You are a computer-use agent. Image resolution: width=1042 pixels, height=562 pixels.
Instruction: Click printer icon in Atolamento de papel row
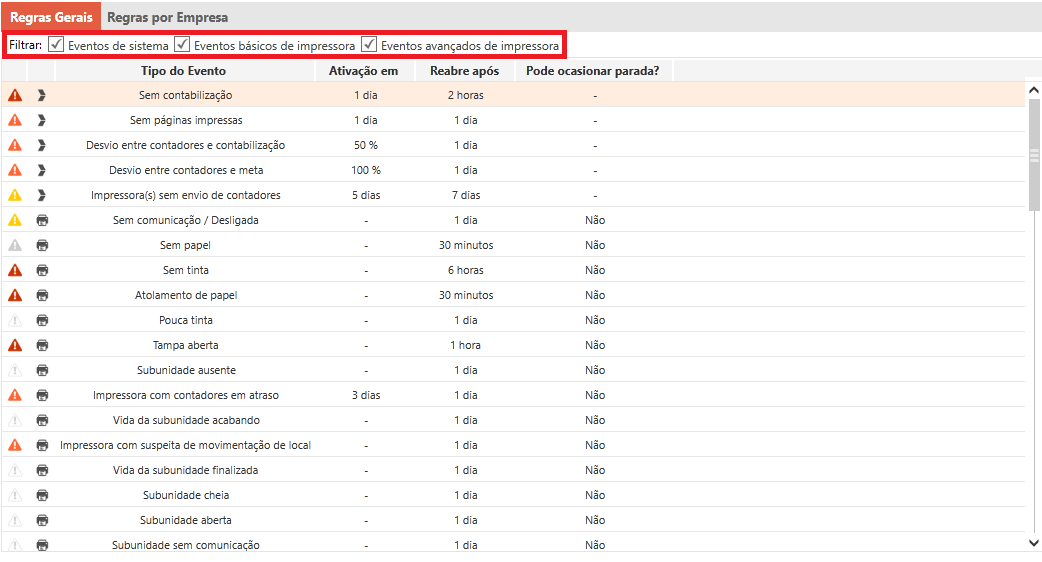[x=42, y=295]
